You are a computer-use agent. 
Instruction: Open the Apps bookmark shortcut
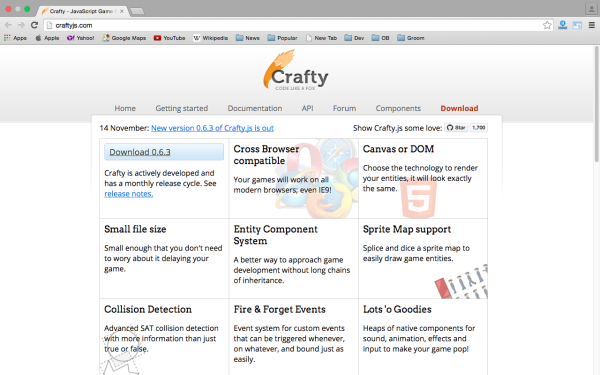coord(15,38)
